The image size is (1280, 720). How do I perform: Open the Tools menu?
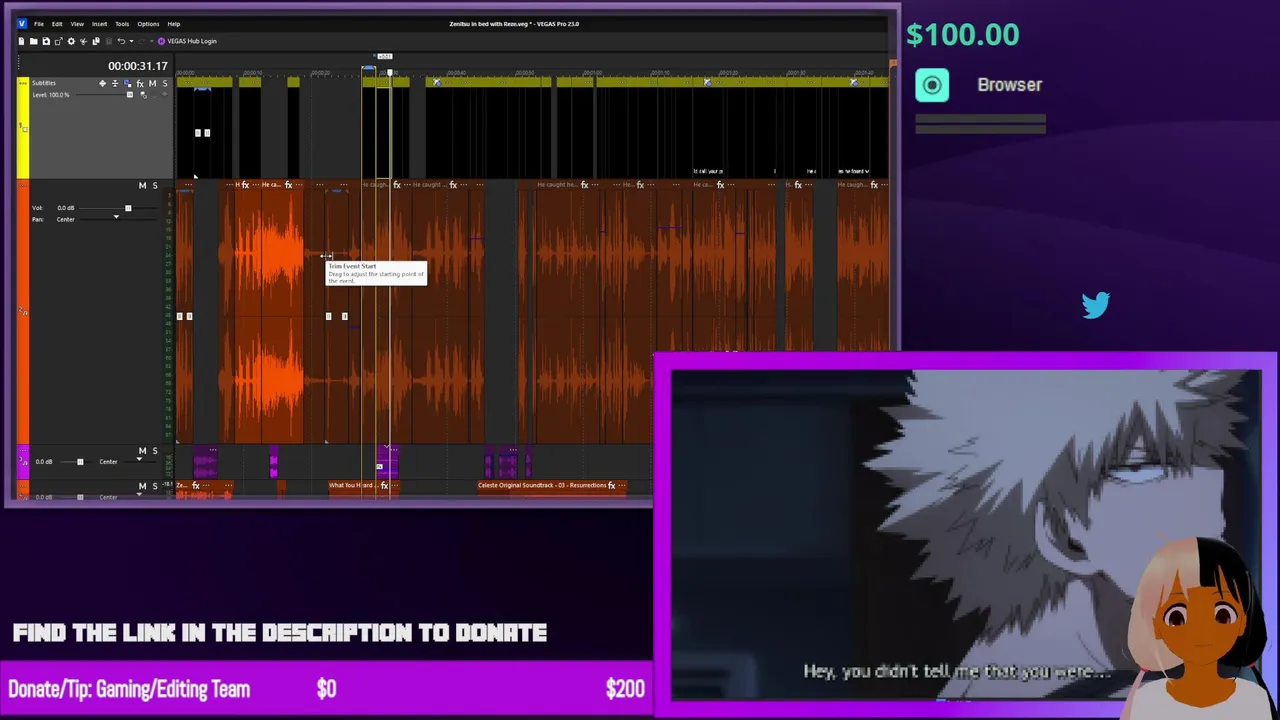(x=122, y=23)
